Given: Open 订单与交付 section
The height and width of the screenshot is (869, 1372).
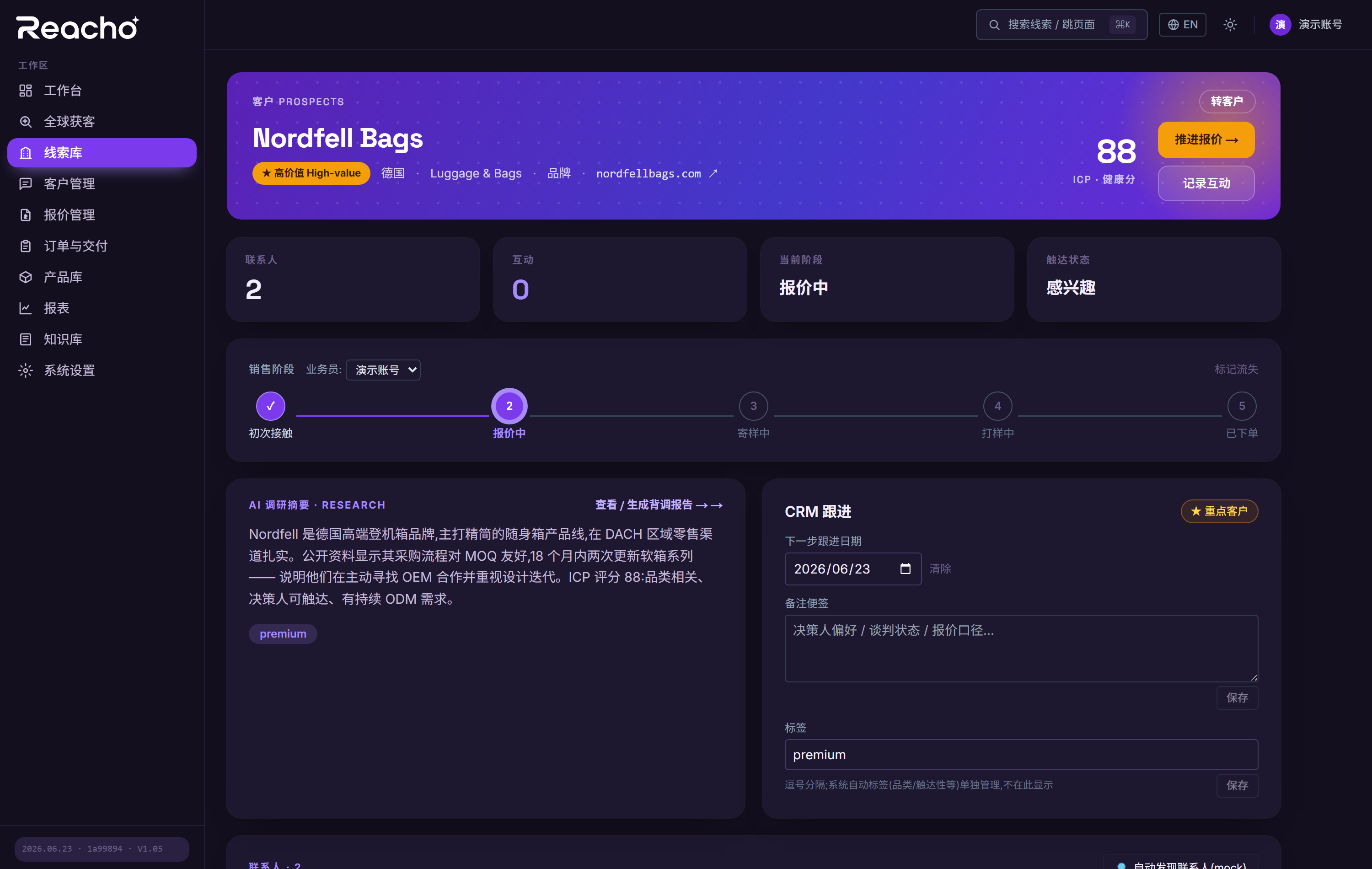Looking at the screenshot, I should click(x=102, y=246).
